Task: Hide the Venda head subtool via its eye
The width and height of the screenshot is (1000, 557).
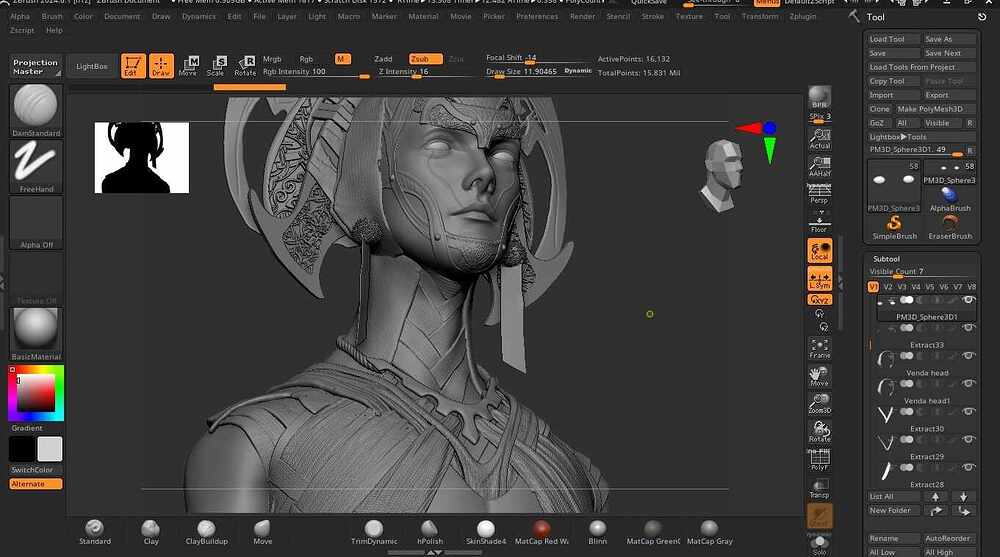Action: [x=968, y=356]
